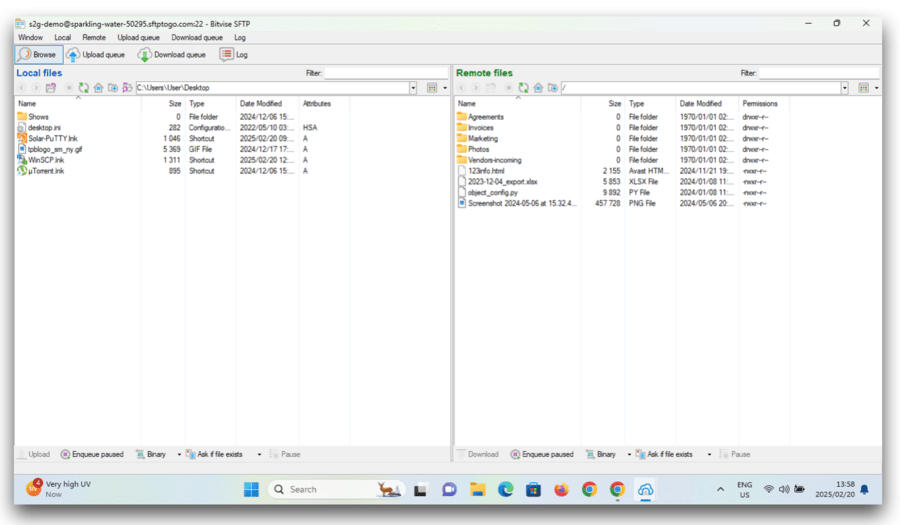Refresh the Remote files list
Image resolution: width=900 pixels, height=525 pixels.
[x=523, y=88]
